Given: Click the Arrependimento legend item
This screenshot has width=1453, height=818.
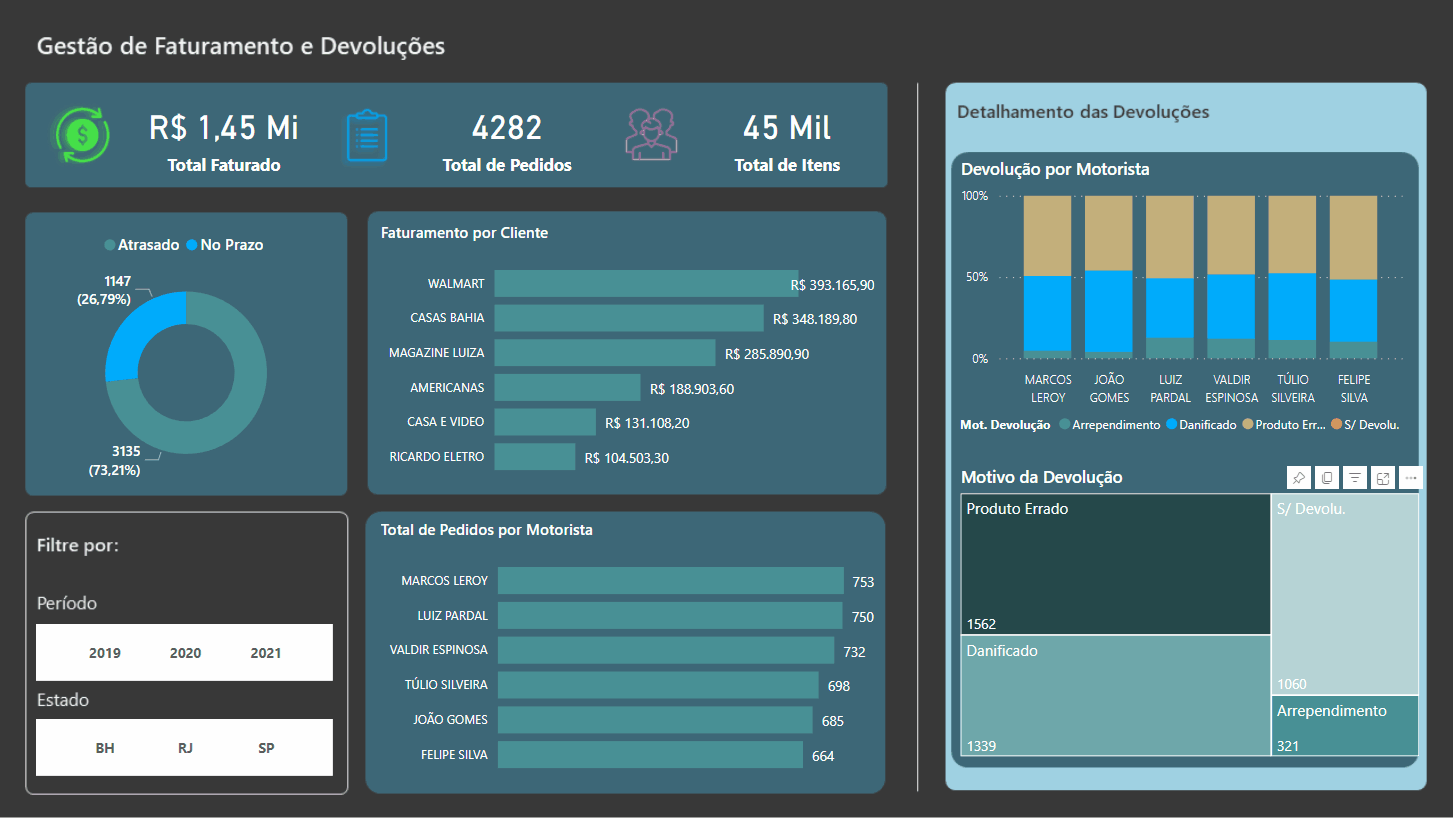Looking at the screenshot, I should 1109,425.
